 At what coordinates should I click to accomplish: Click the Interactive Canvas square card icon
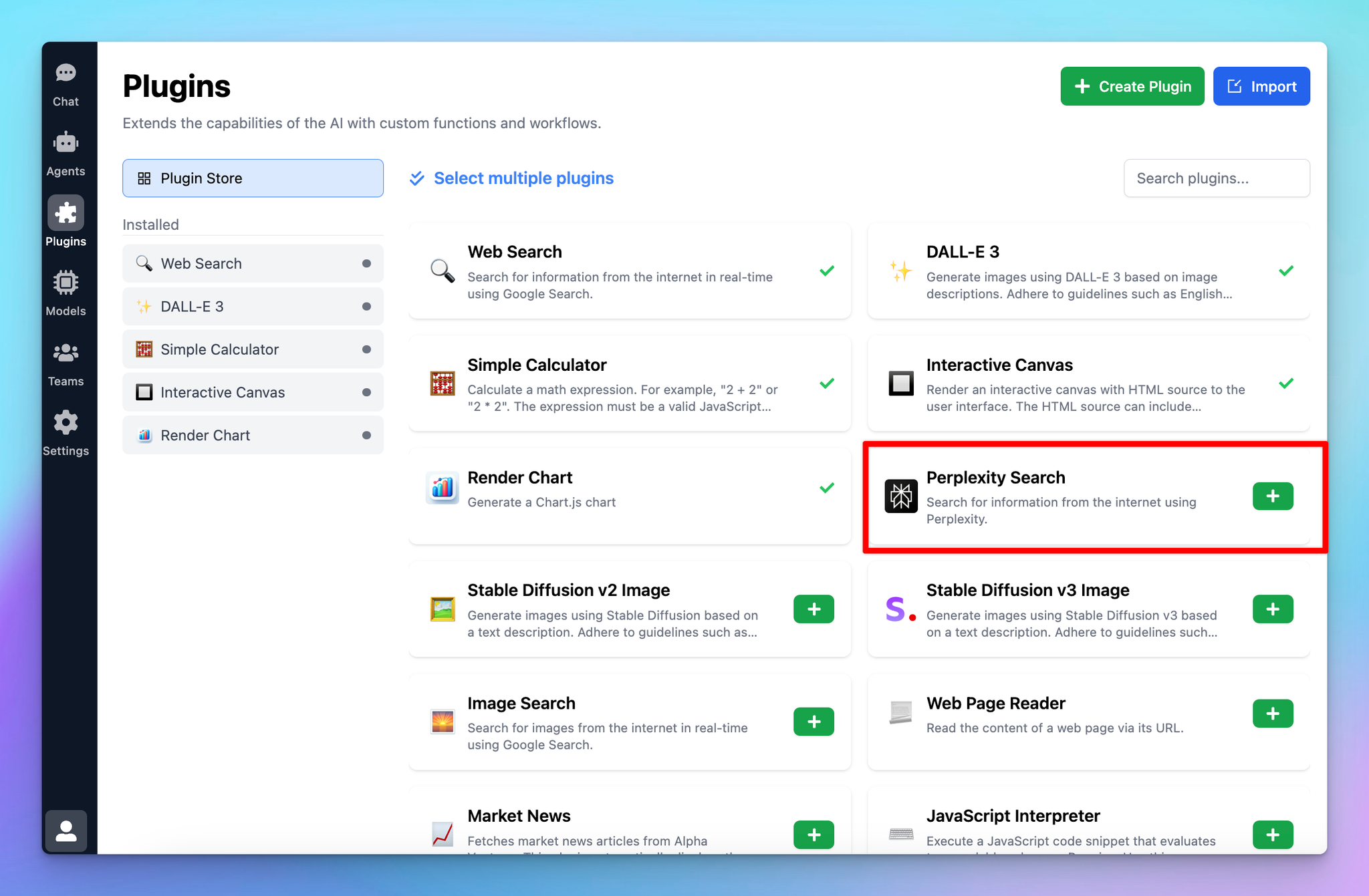pos(900,384)
